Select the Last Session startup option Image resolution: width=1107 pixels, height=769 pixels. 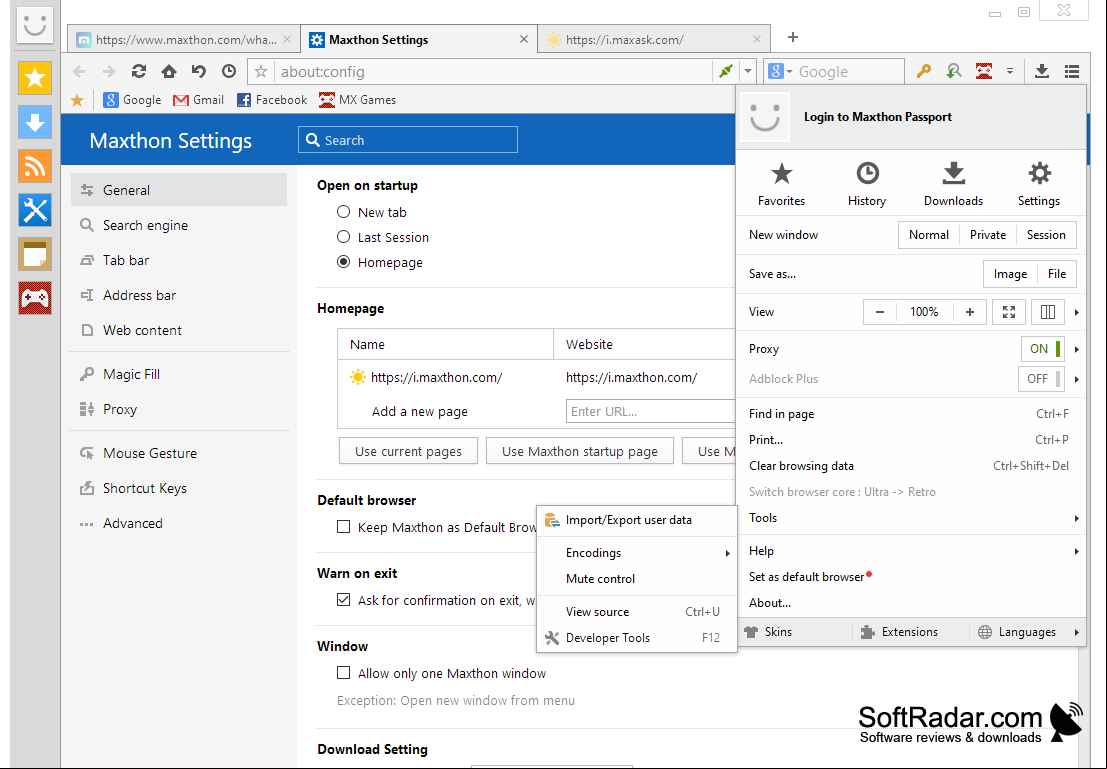[x=343, y=237]
